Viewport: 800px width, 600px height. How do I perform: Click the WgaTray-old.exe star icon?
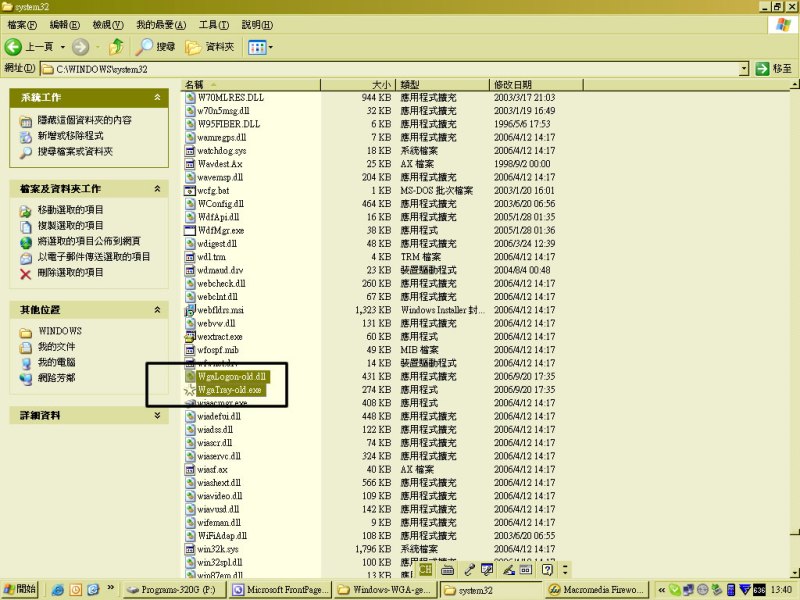(190, 390)
